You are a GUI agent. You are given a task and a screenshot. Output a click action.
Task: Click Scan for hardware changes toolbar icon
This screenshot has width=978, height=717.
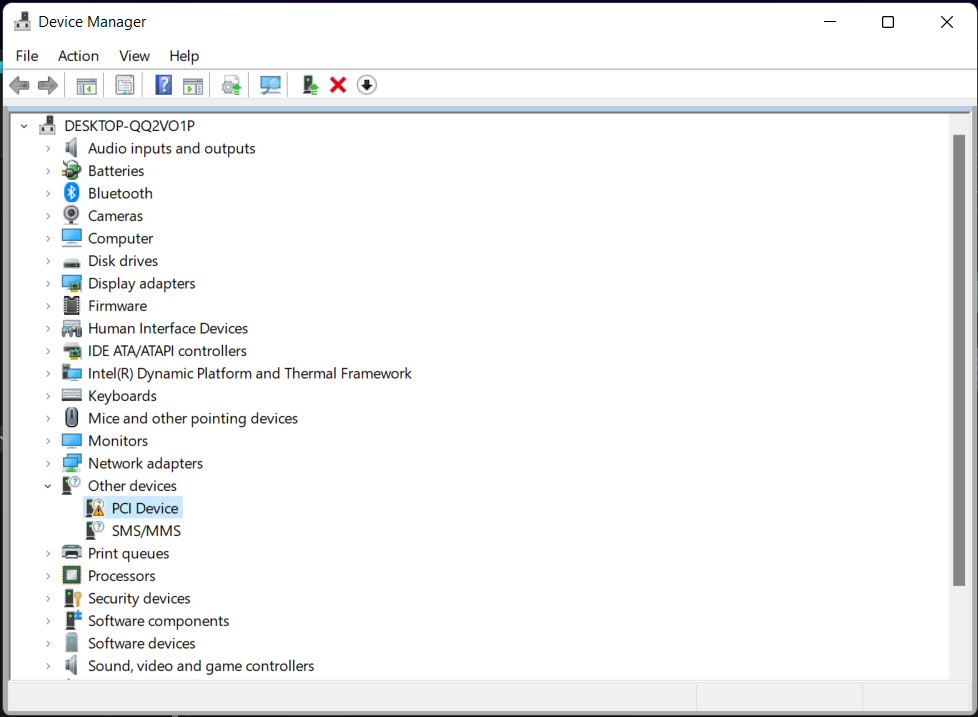(270, 86)
